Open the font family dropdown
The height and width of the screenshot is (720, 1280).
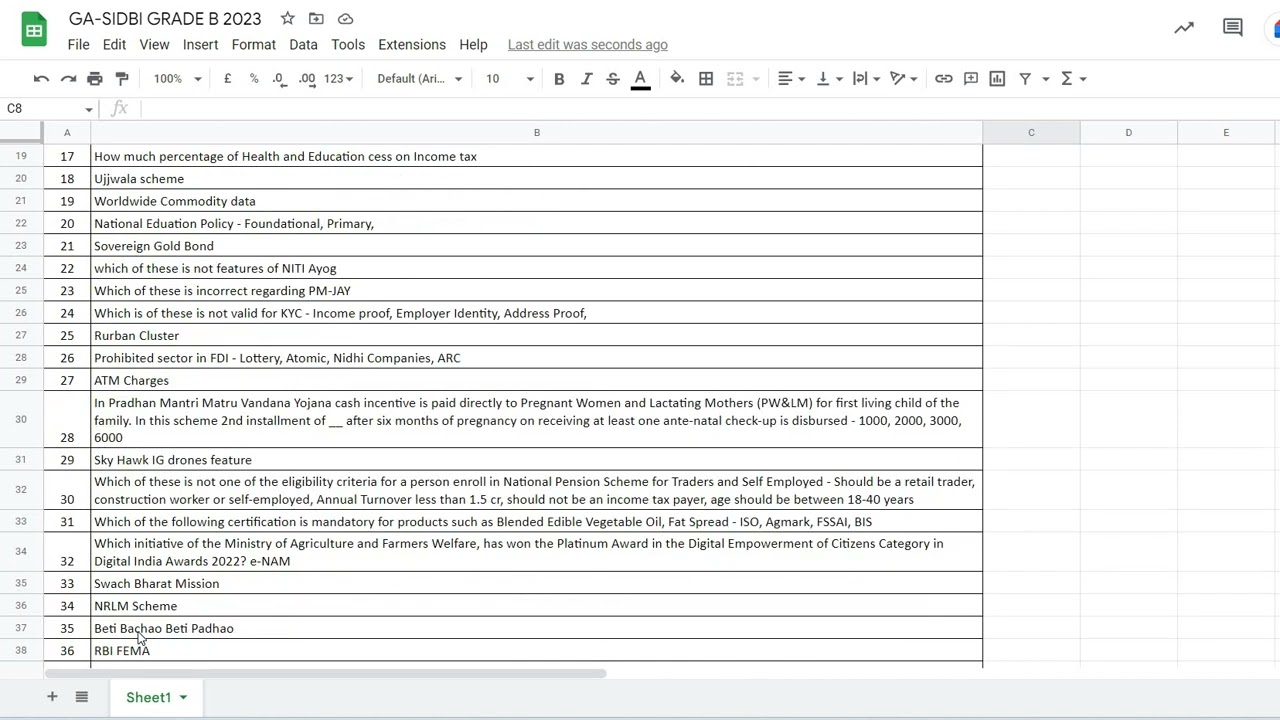click(420, 78)
